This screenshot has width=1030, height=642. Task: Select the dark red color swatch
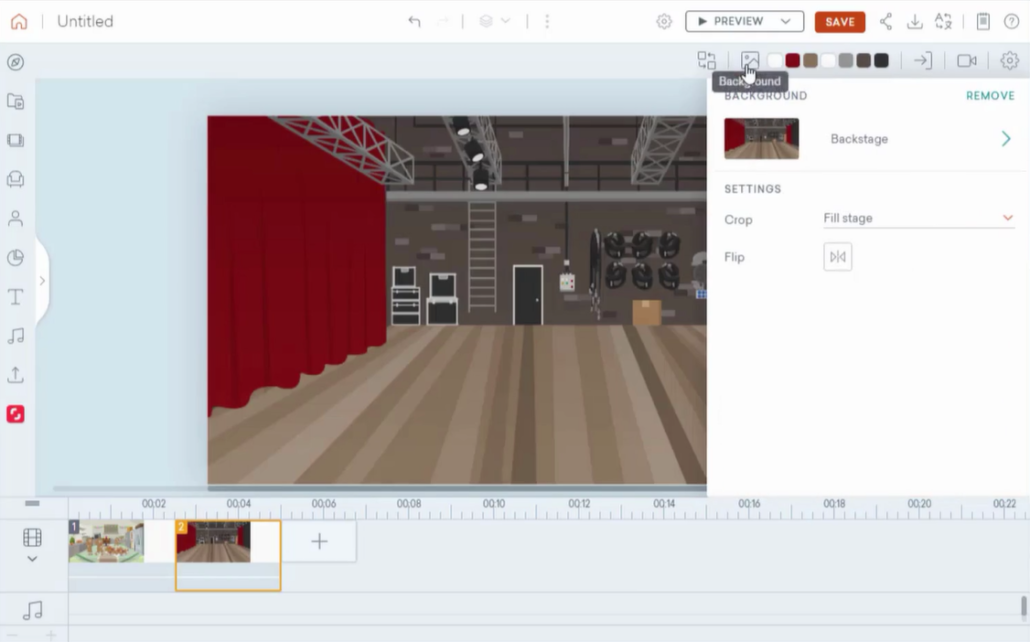pyautogui.click(x=792, y=61)
